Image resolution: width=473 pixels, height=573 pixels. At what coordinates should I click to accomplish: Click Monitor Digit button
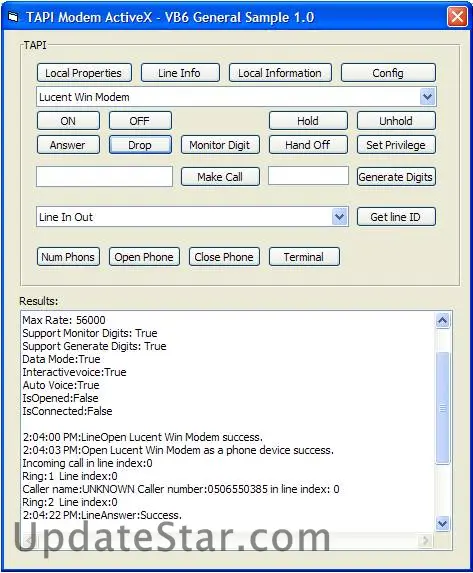point(220,145)
